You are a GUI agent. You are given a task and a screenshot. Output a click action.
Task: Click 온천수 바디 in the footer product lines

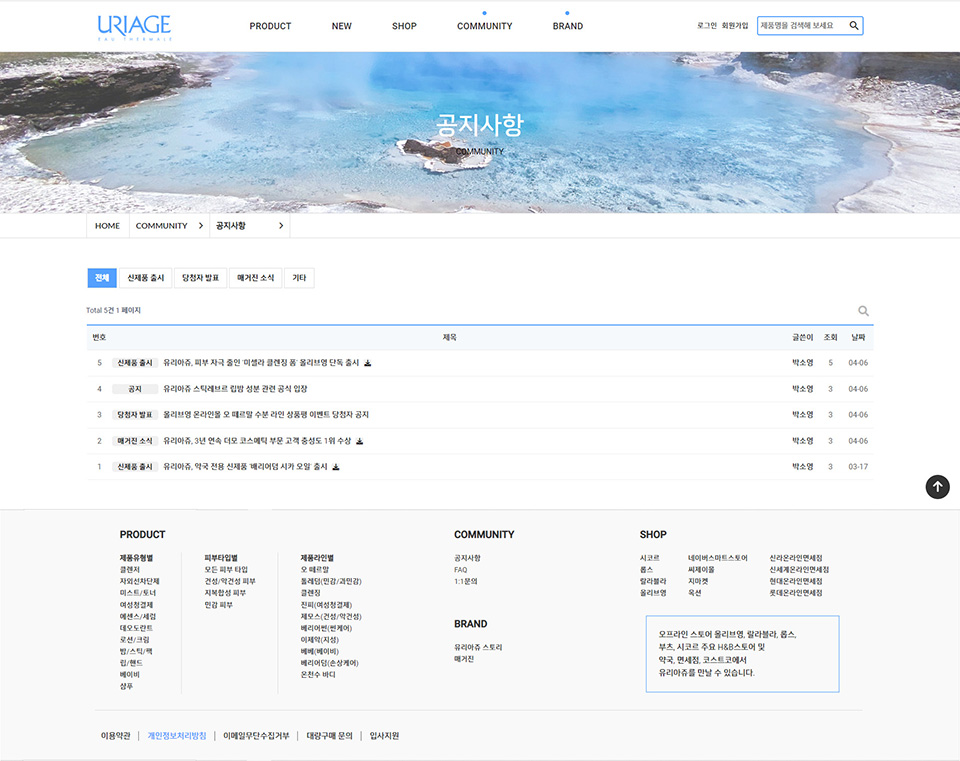[x=318, y=675]
